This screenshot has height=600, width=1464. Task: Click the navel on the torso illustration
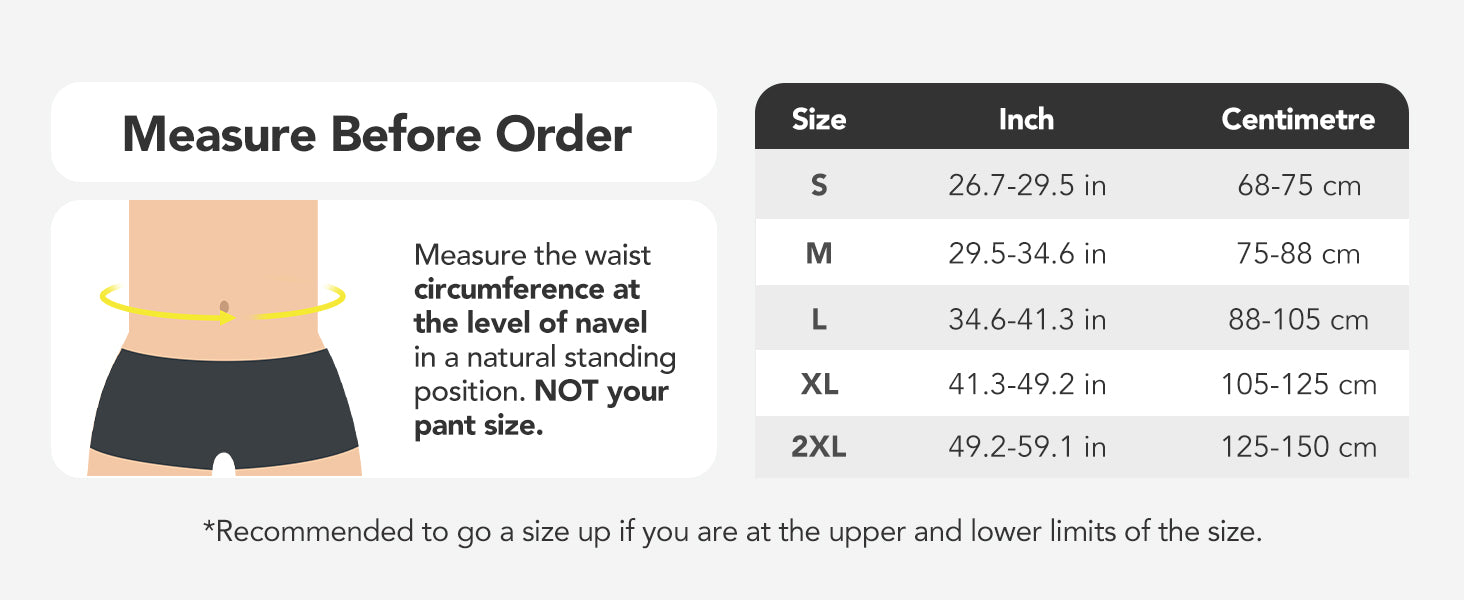point(224,305)
